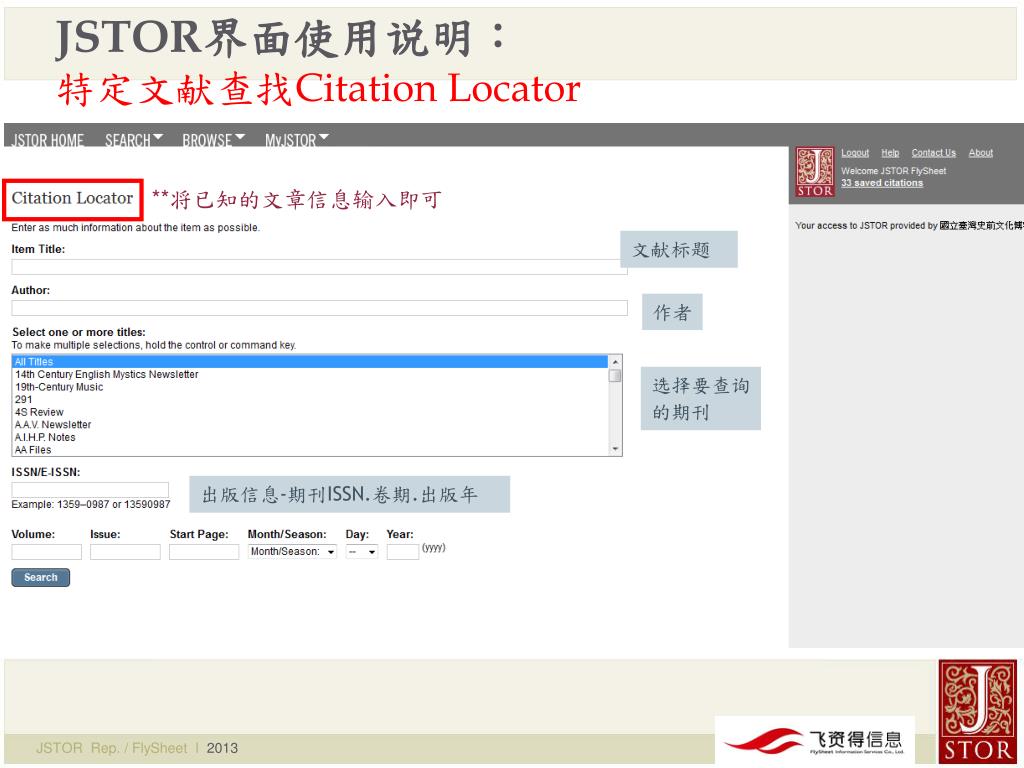Open the Help link
Viewport: 1024px width, 768px height.
890,153
